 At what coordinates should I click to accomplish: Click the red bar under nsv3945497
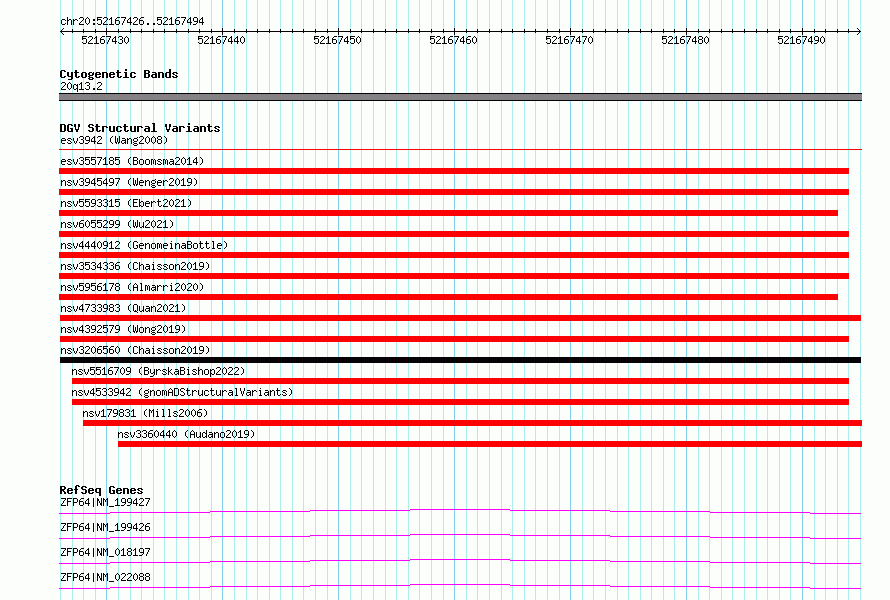click(x=454, y=192)
